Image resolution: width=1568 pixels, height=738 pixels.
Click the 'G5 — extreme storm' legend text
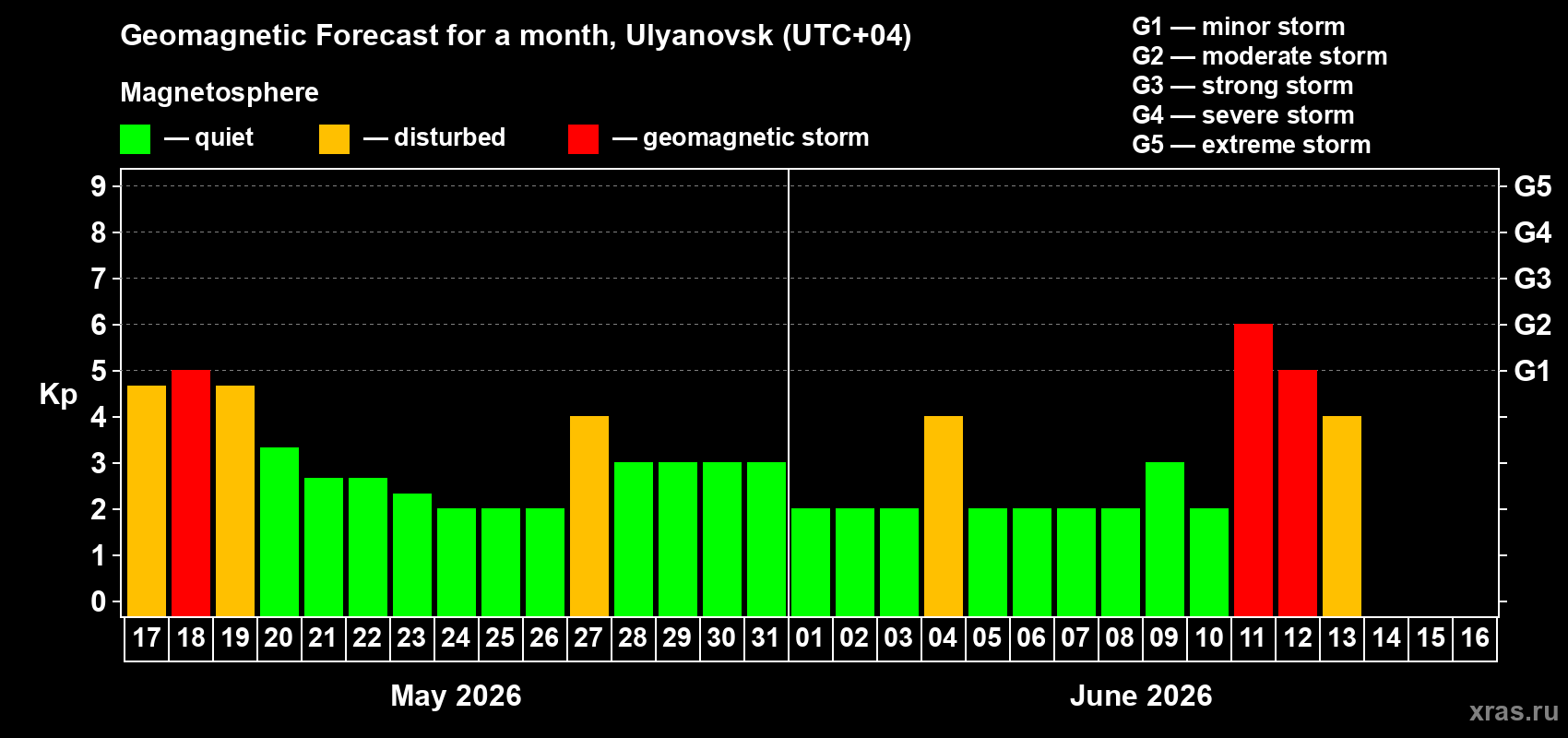tap(1252, 145)
